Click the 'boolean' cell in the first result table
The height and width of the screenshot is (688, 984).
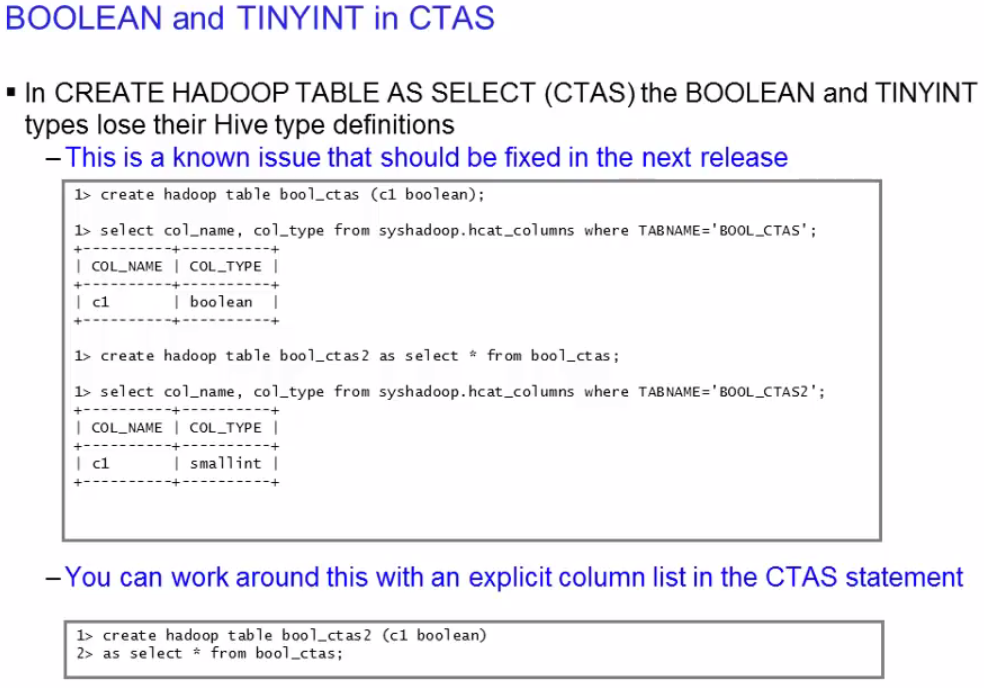point(221,302)
